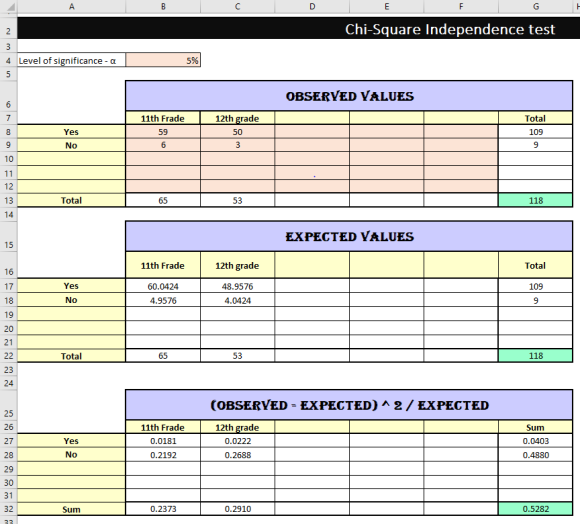Click expected value 60.0424 cell
This screenshot has width=580, height=524.
coord(163,286)
